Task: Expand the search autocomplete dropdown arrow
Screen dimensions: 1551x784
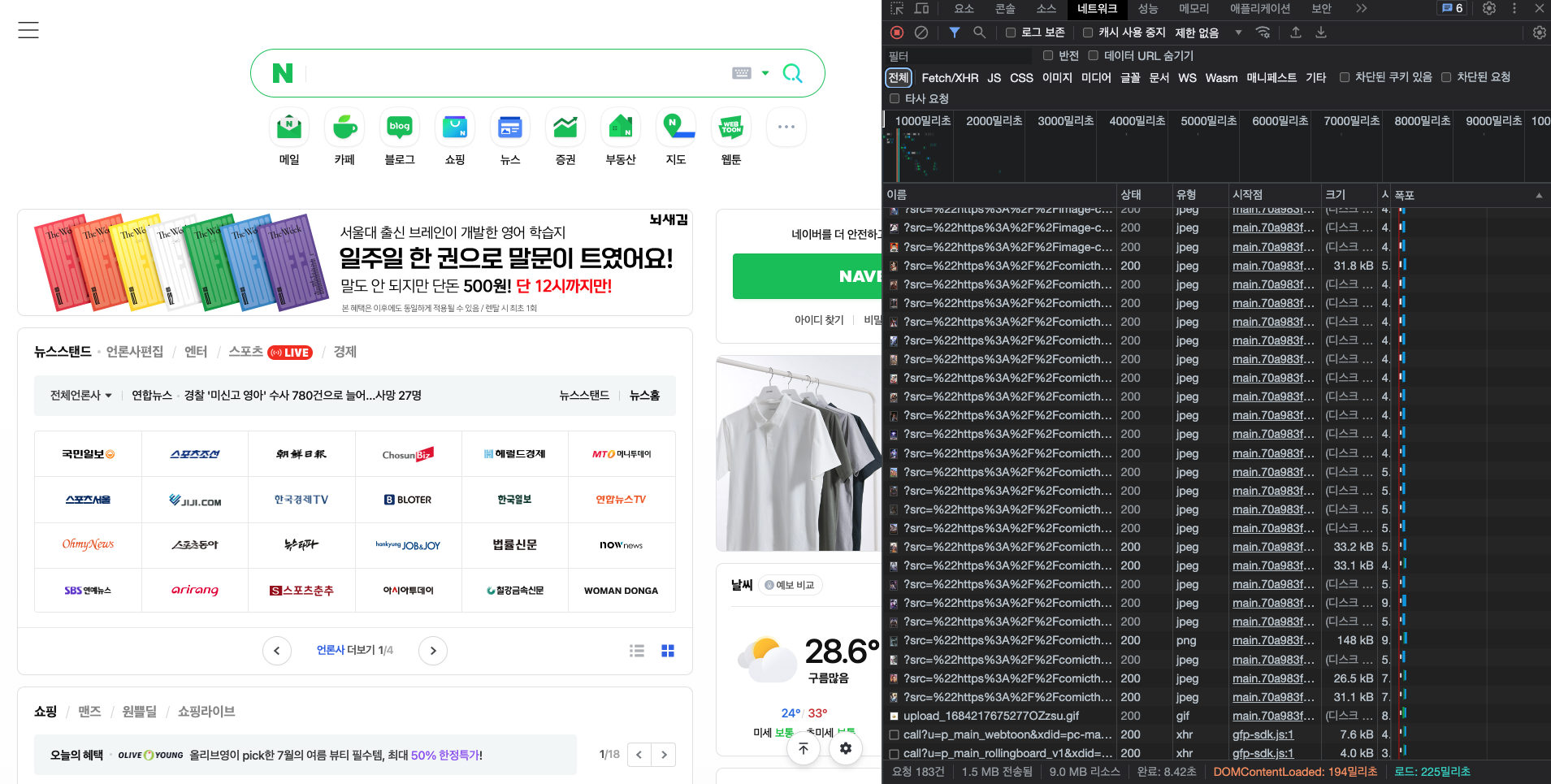Action: pyautogui.click(x=765, y=73)
